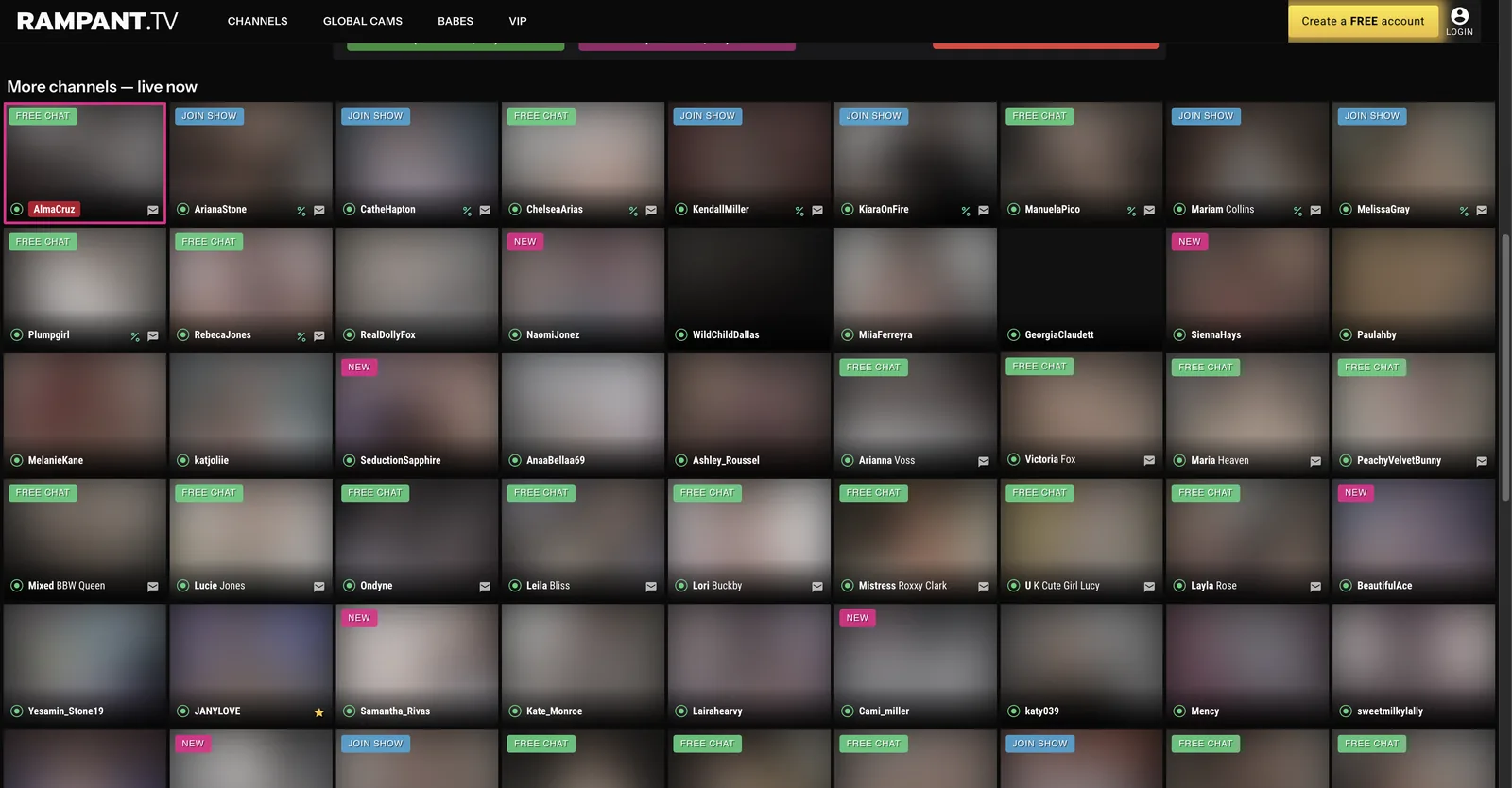Open the VIP menu item
Screen dimensions: 1512x788
pyautogui.click(x=518, y=21)
